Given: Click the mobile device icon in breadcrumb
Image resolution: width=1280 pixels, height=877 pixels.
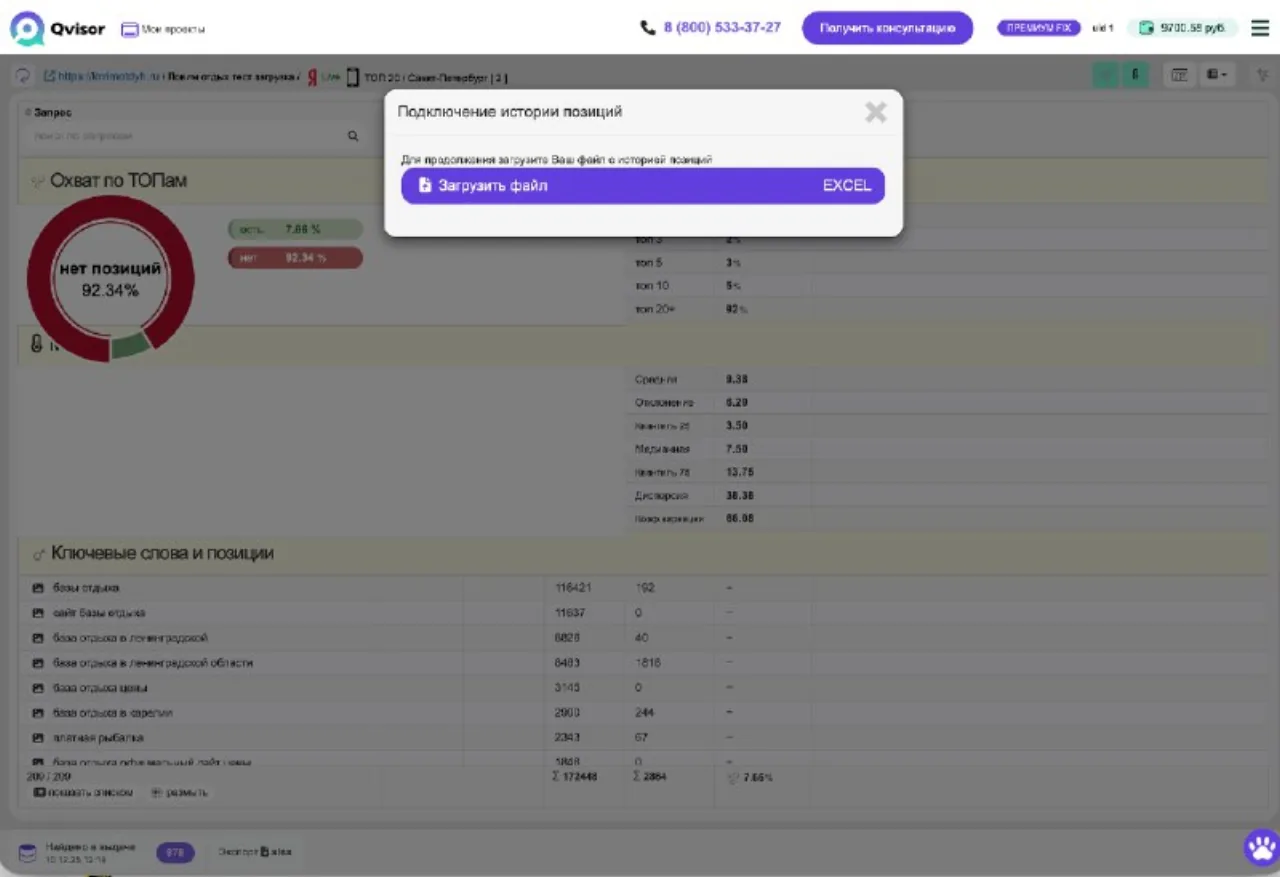Looking at the screenshot, I should click(x=353, y=77).
